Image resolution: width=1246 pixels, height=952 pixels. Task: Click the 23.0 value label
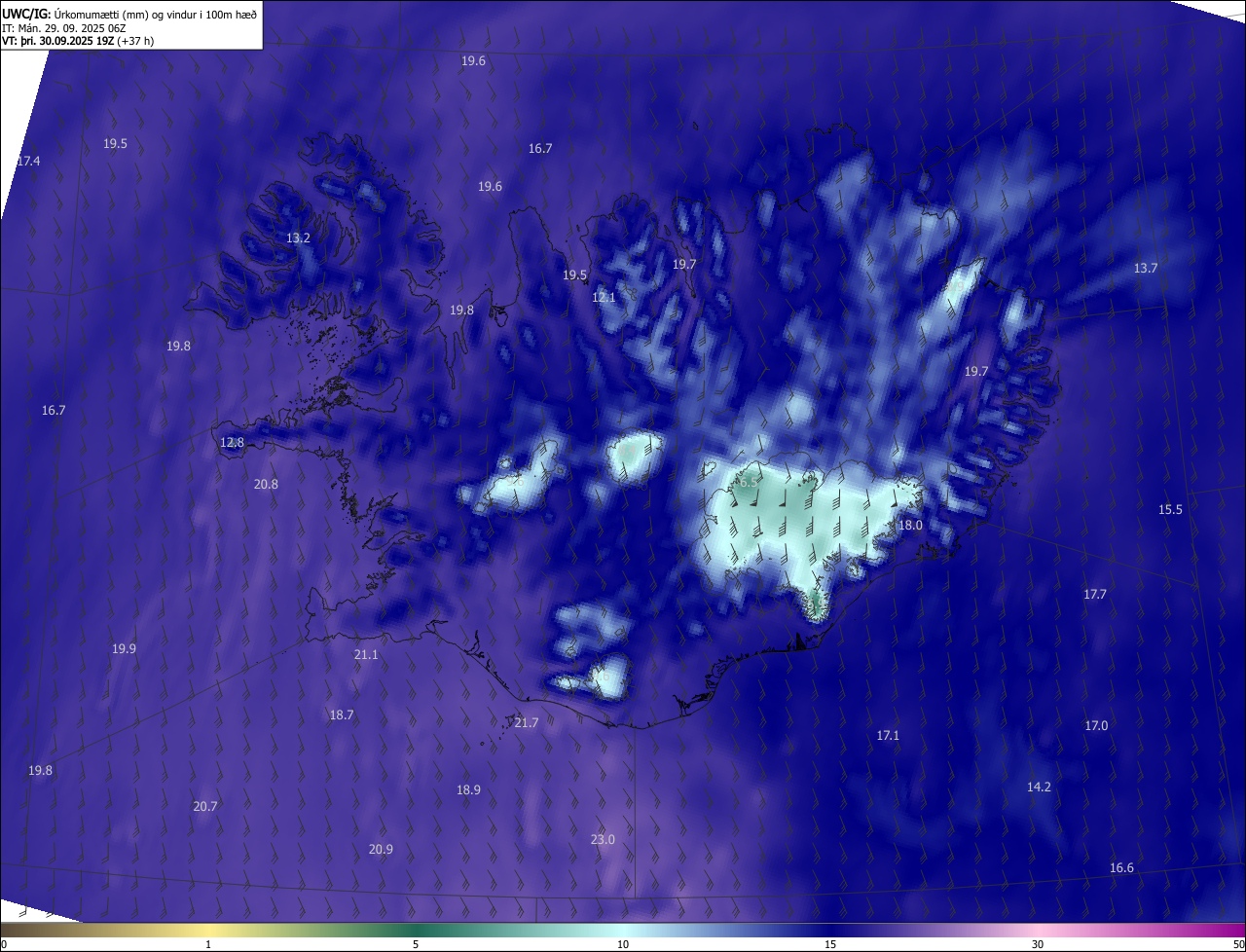[603, 840]
